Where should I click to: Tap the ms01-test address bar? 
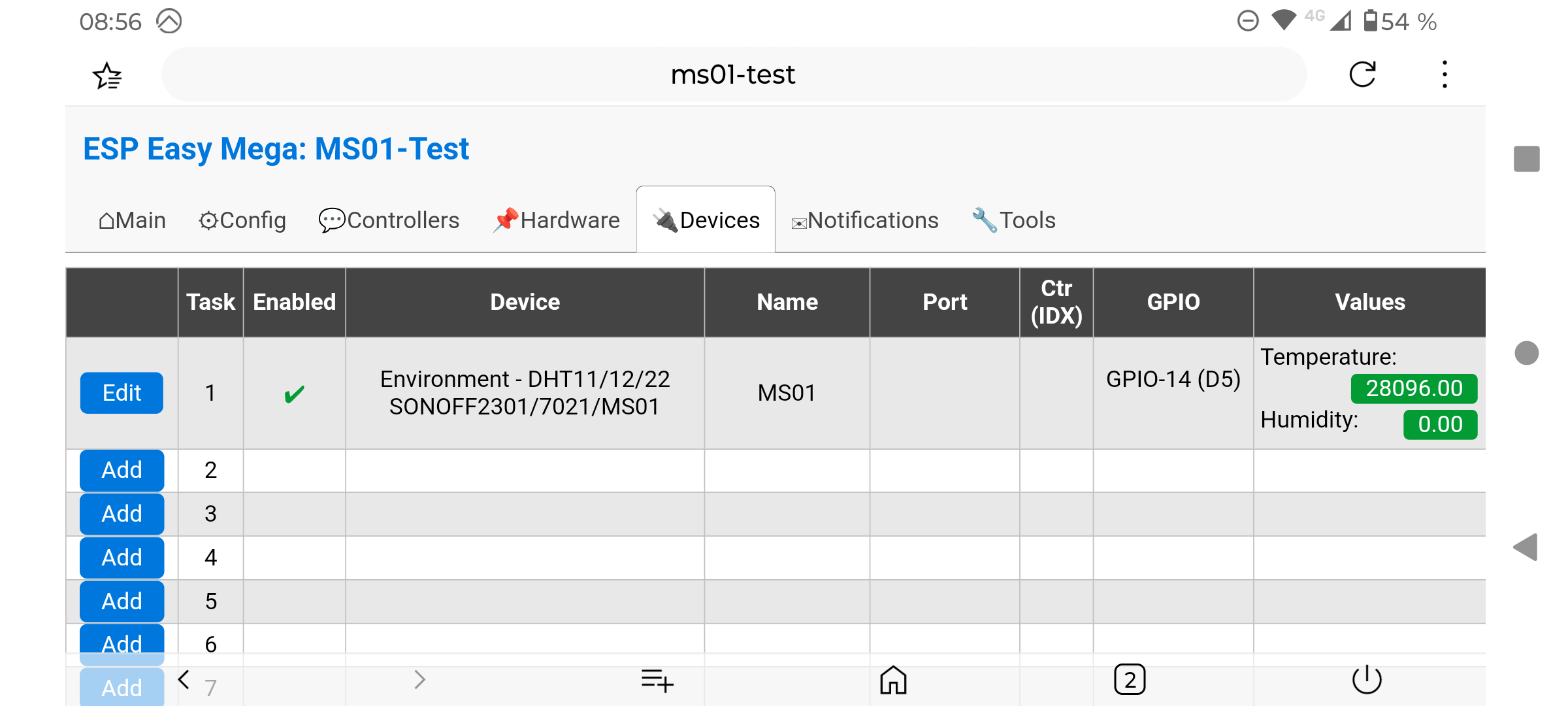point(733,75)
